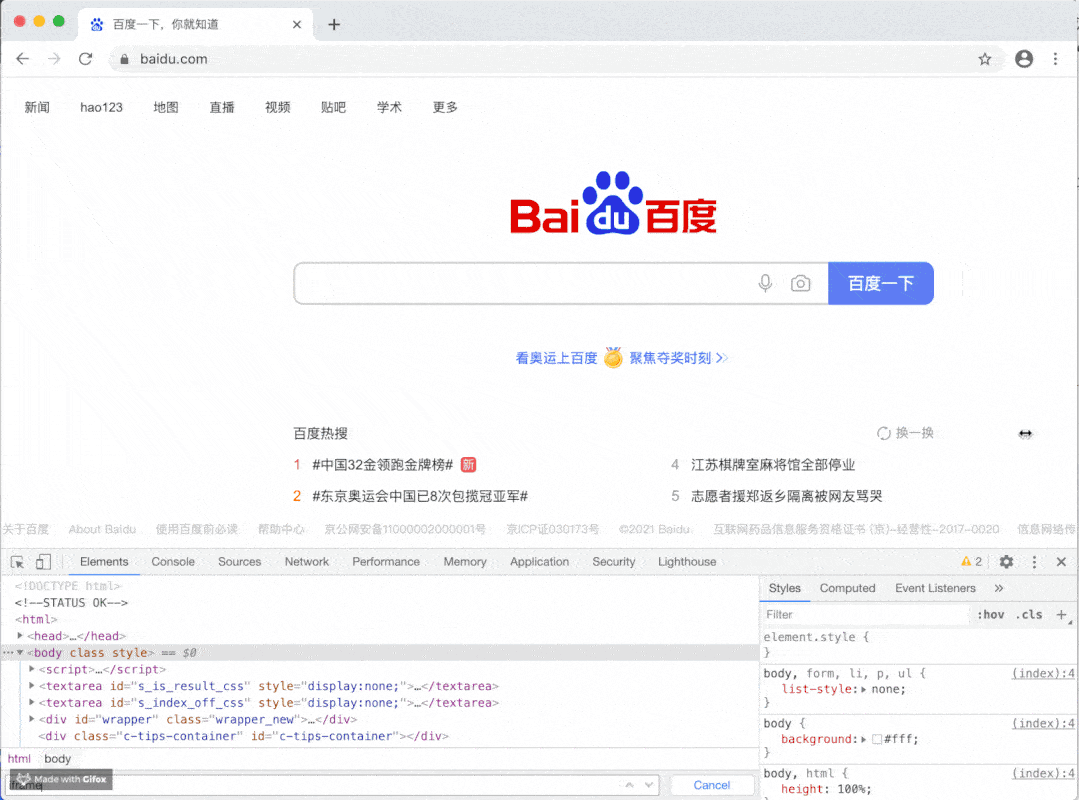This screenshot has width=1079, height=800.
Task: Open the 更多 menu link
Action: pyautogui.click(x=445, y=107)
